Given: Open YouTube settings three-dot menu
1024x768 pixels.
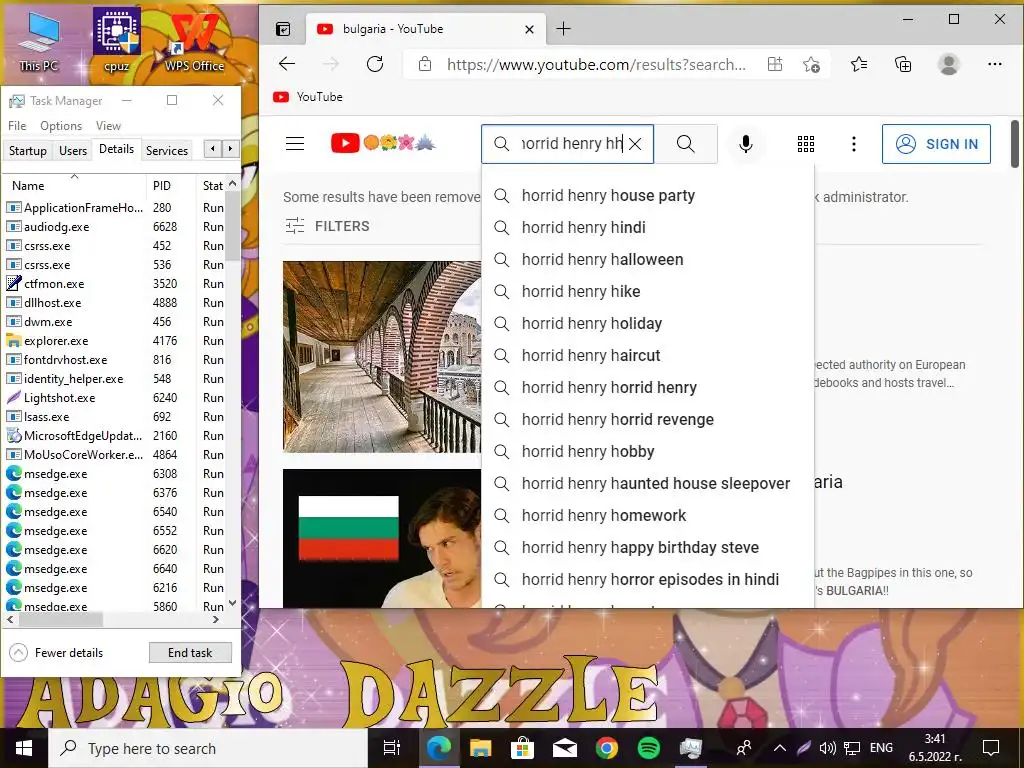Looking at the screenshot, I should coord(854,144).
